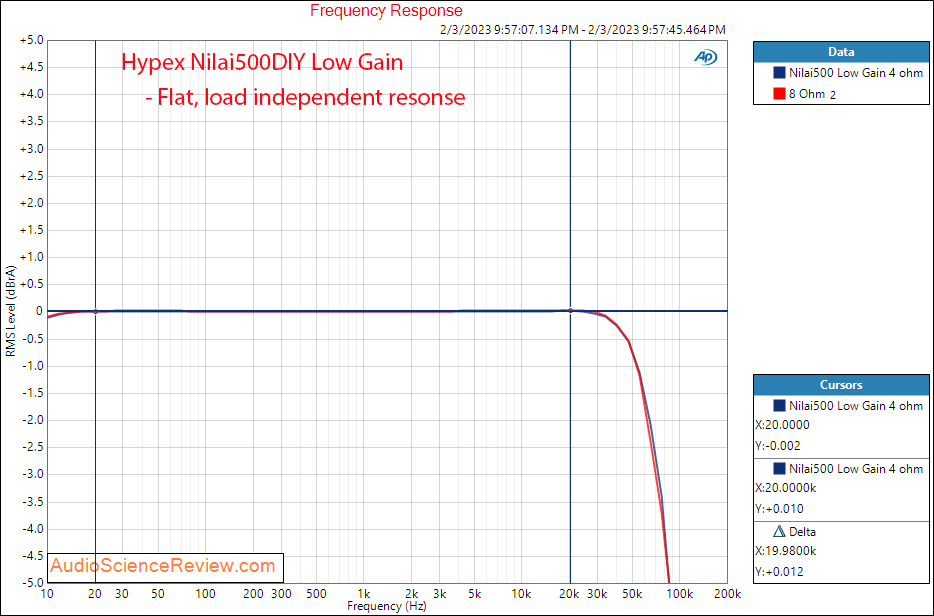Click the 'RMS Level (dBrA)' y-axis title
This screenshot has width=934, height=616.
tap(11, 312)
